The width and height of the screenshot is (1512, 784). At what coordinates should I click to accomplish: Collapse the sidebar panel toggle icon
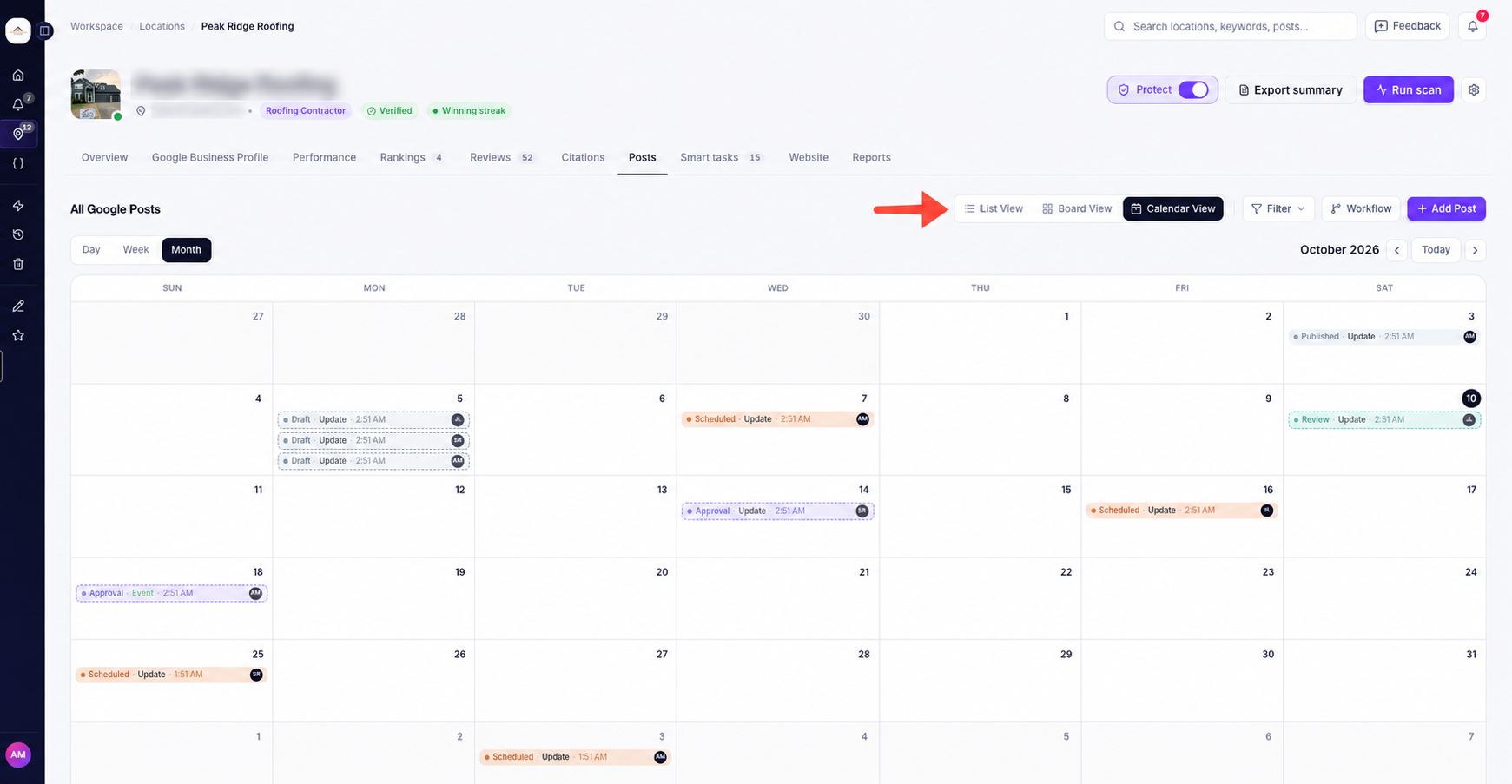tap(45, 30)
